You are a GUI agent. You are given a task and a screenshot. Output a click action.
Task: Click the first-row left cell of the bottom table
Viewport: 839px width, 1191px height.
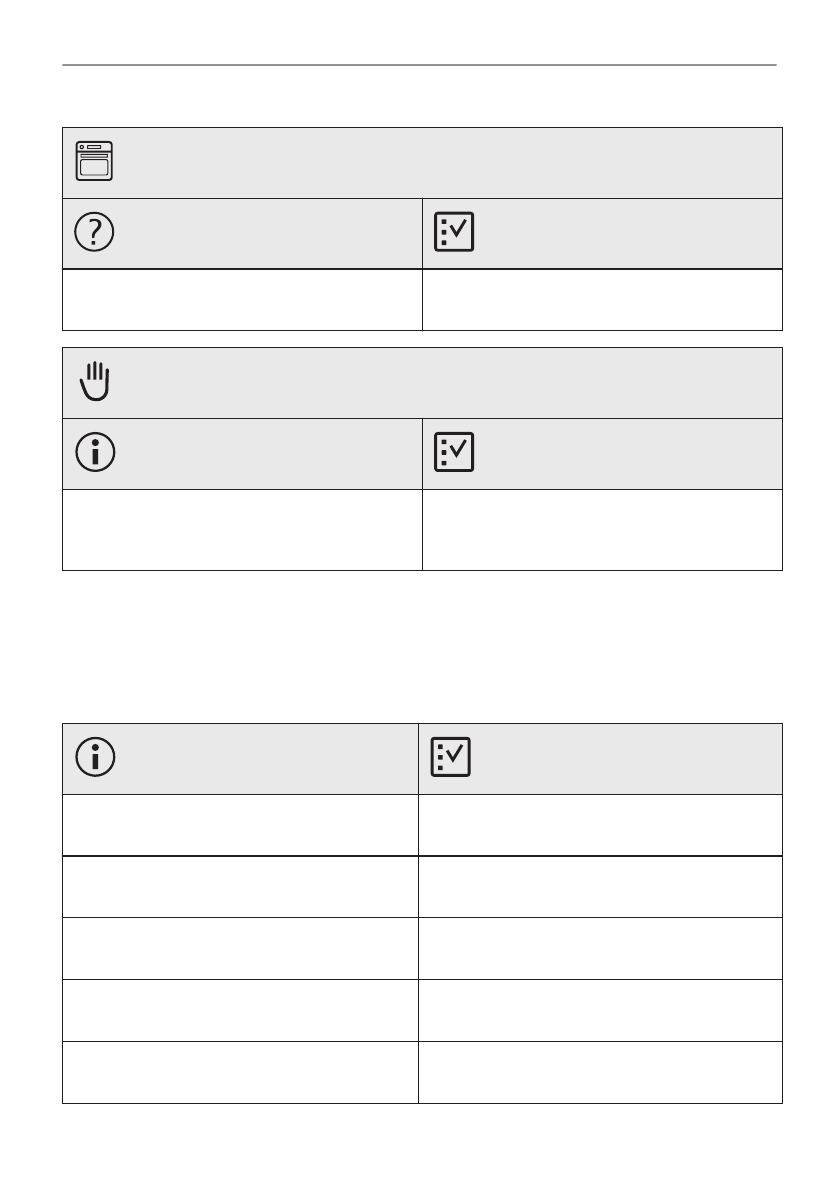240,825
